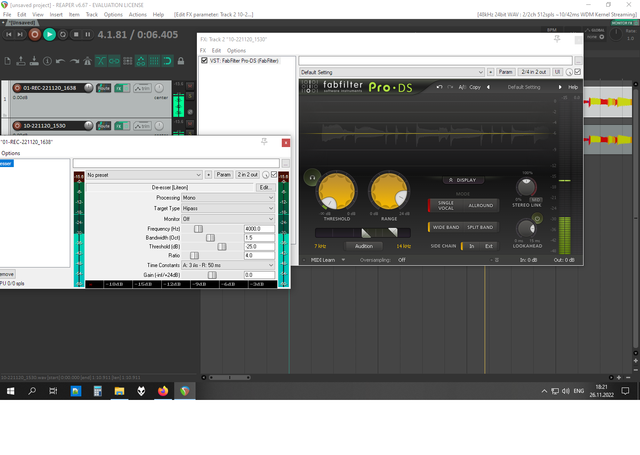Open No preset dropdown in De-esser window

click(144, 175)
